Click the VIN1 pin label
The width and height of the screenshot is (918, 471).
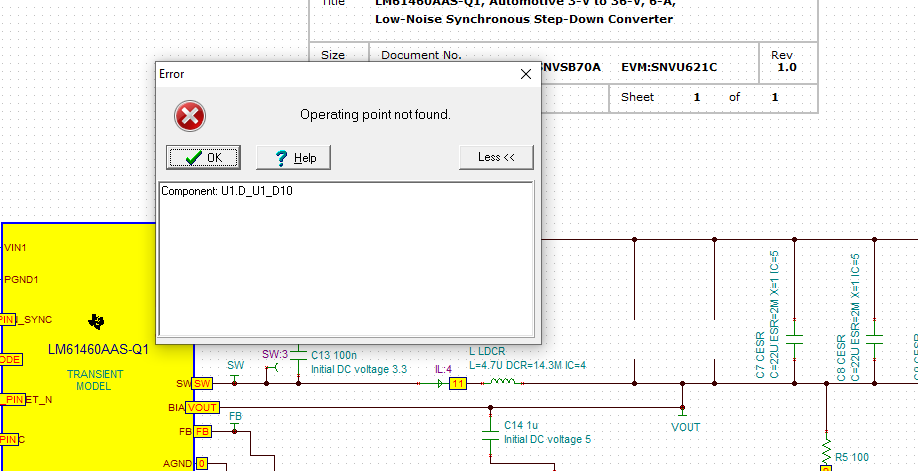pyautogui.click(x=15, y=248)
